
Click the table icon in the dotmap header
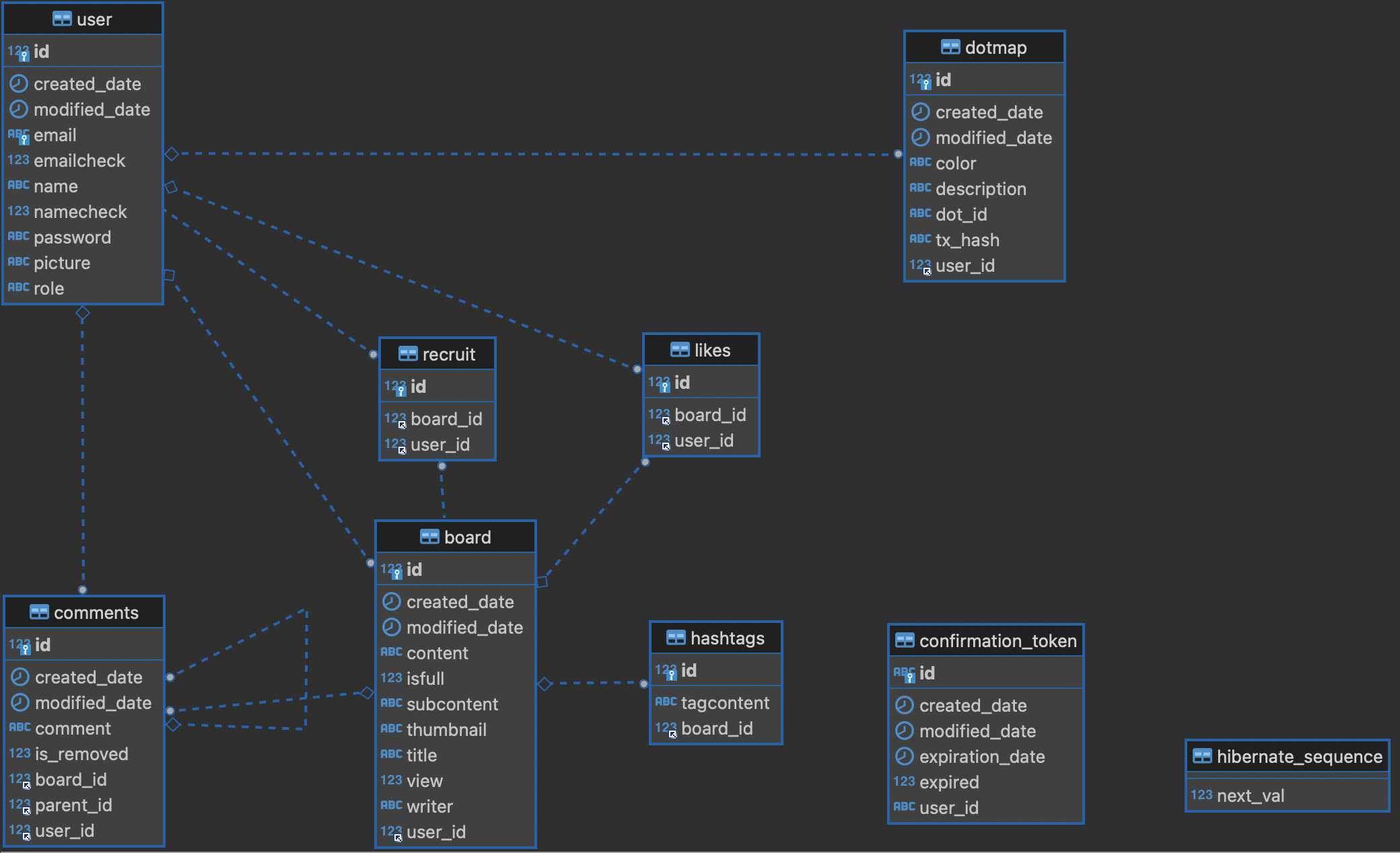pyautogui.click(x=950, y=47)
